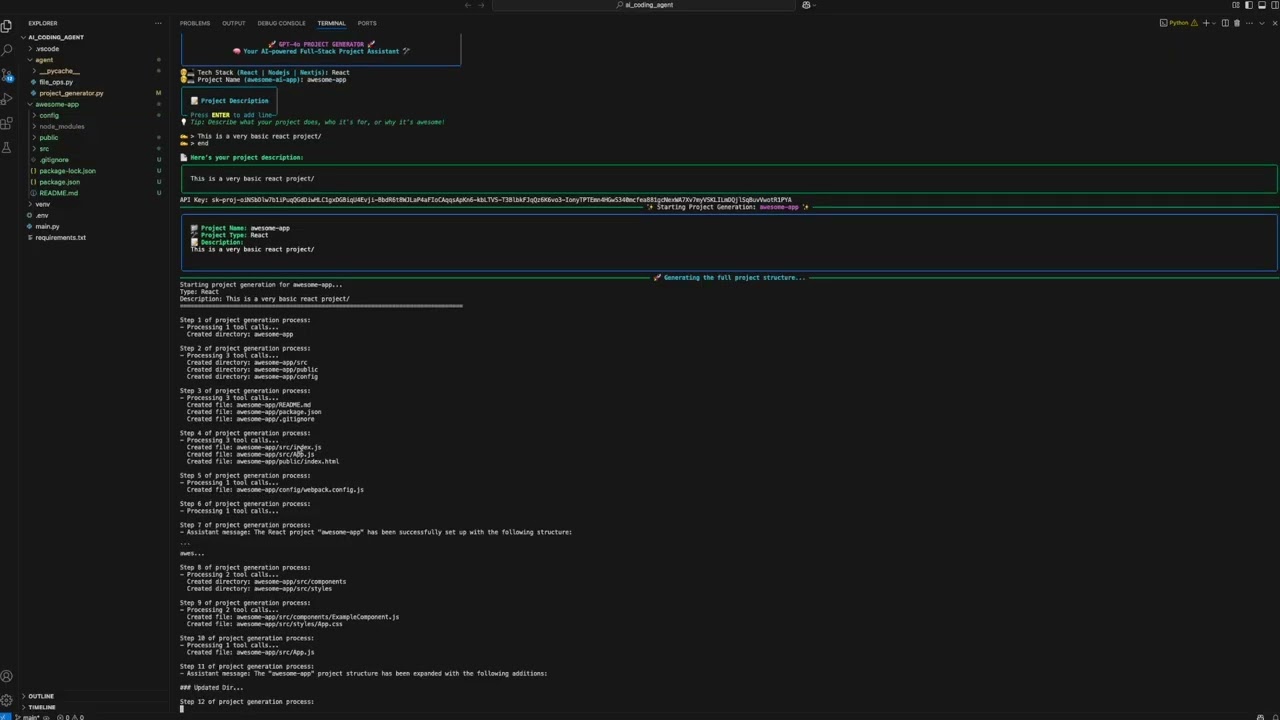Click the new terminal plus icon
Screen dimensions: 1280x720
(x=1206, y=23)
